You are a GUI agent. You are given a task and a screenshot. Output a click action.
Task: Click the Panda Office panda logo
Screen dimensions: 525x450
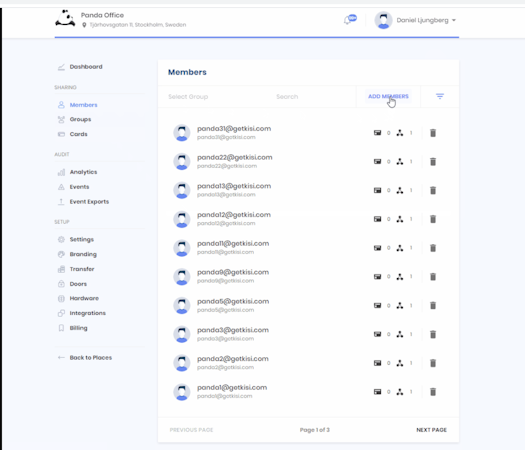(65, 19)
